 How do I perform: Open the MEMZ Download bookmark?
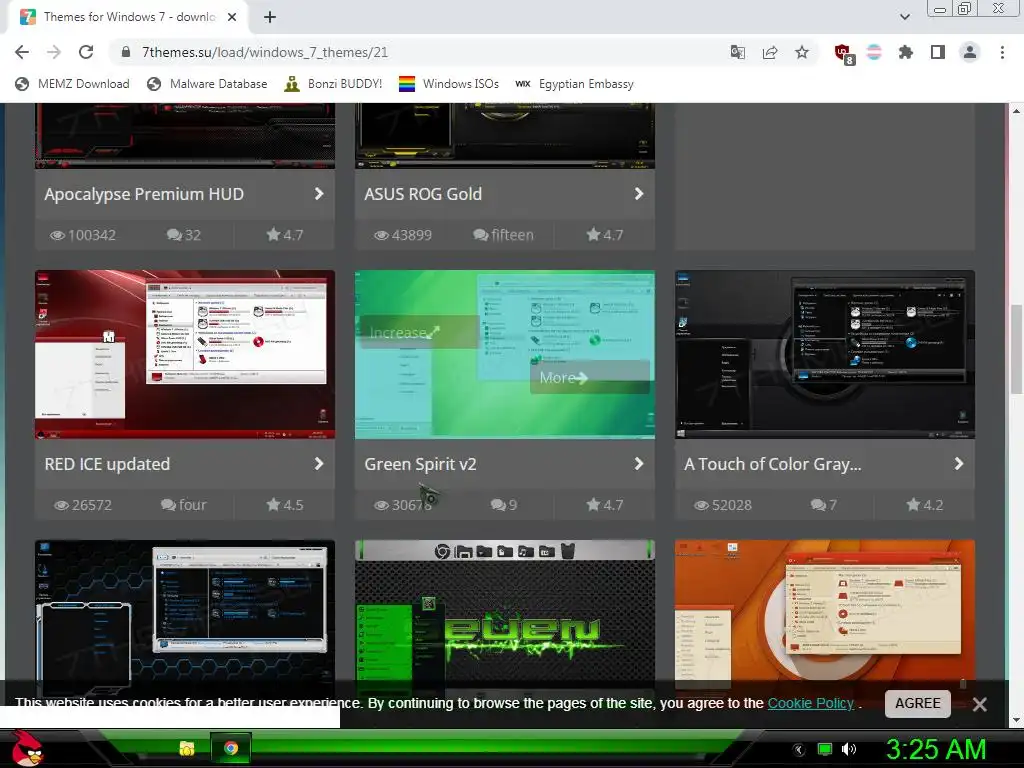tap(72, 84)
